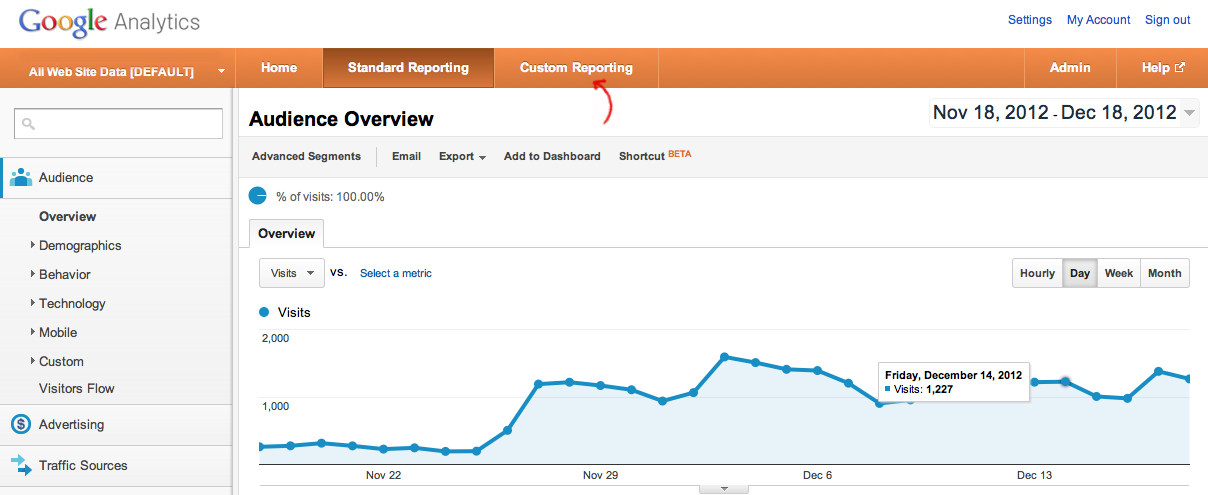
Task: Expand the Demographics tree item
Action: pos(33,245)
